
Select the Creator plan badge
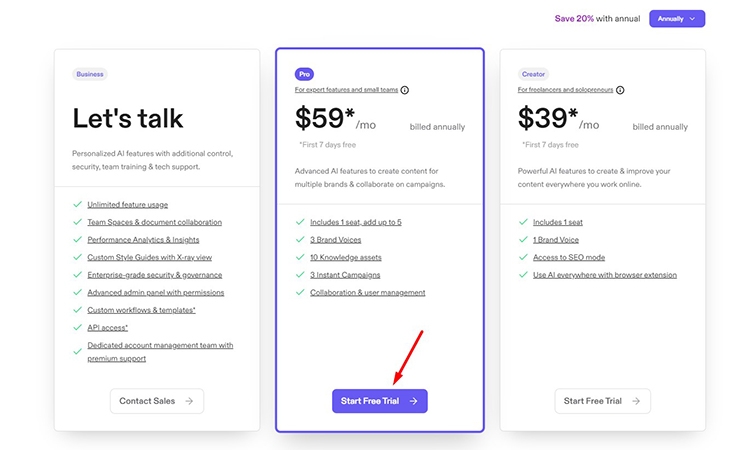(x=534, y=74)
